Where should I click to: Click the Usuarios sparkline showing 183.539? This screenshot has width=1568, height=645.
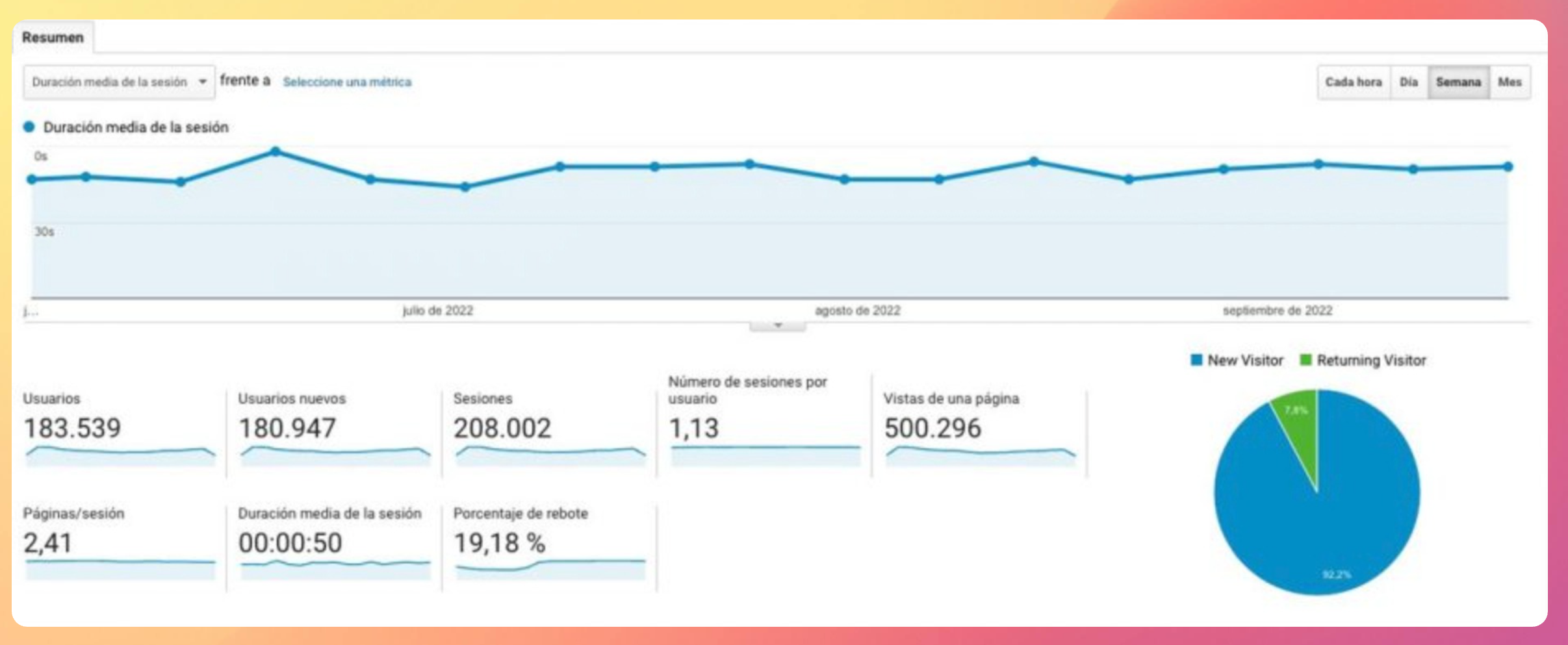[x=120, y=455]
